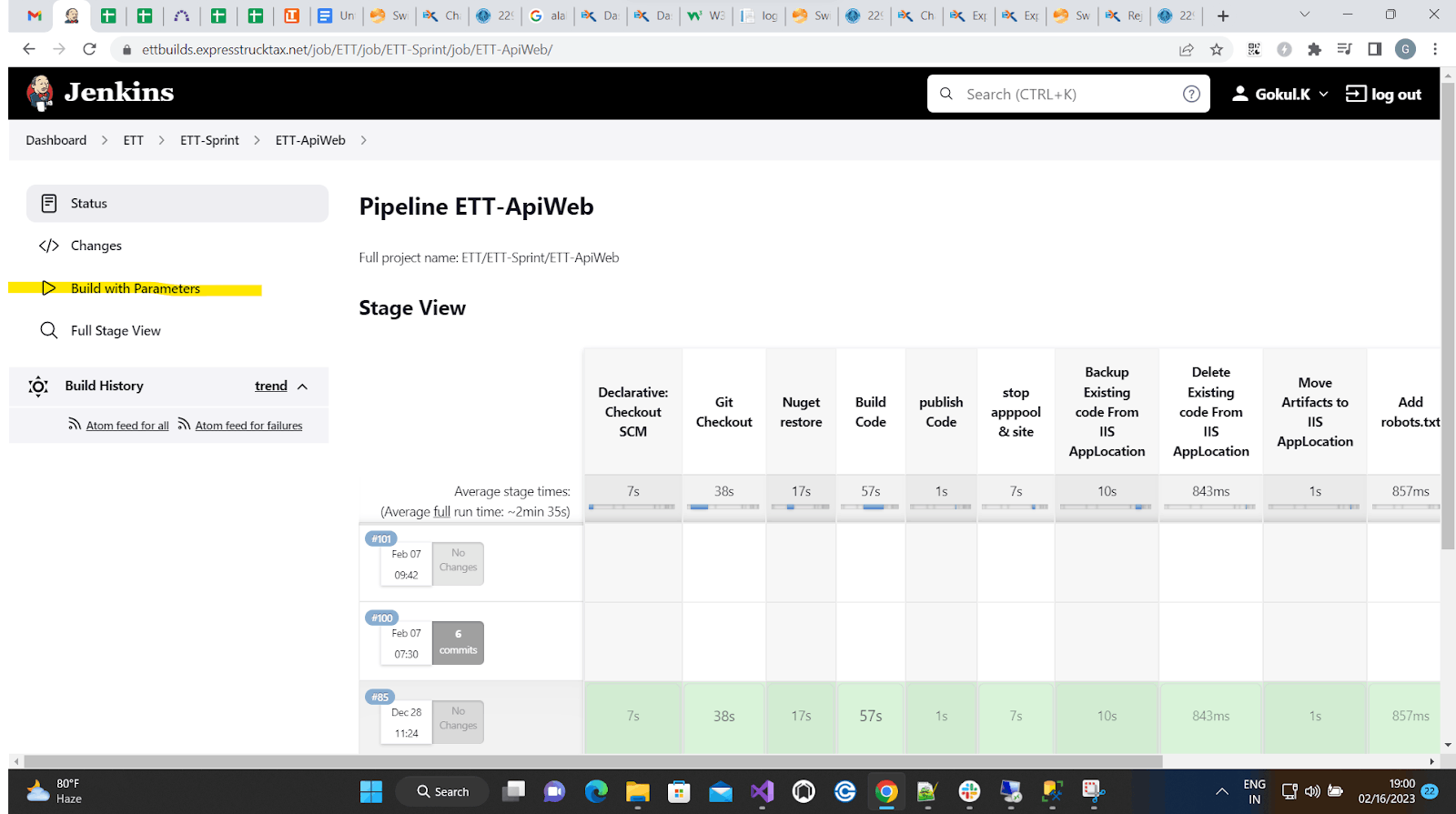The height and width of the screenshot is (814, 1456).
Task: Expand chevron after ETT breadcrumb
Action: pyautogui.click(x=161, y=140)
